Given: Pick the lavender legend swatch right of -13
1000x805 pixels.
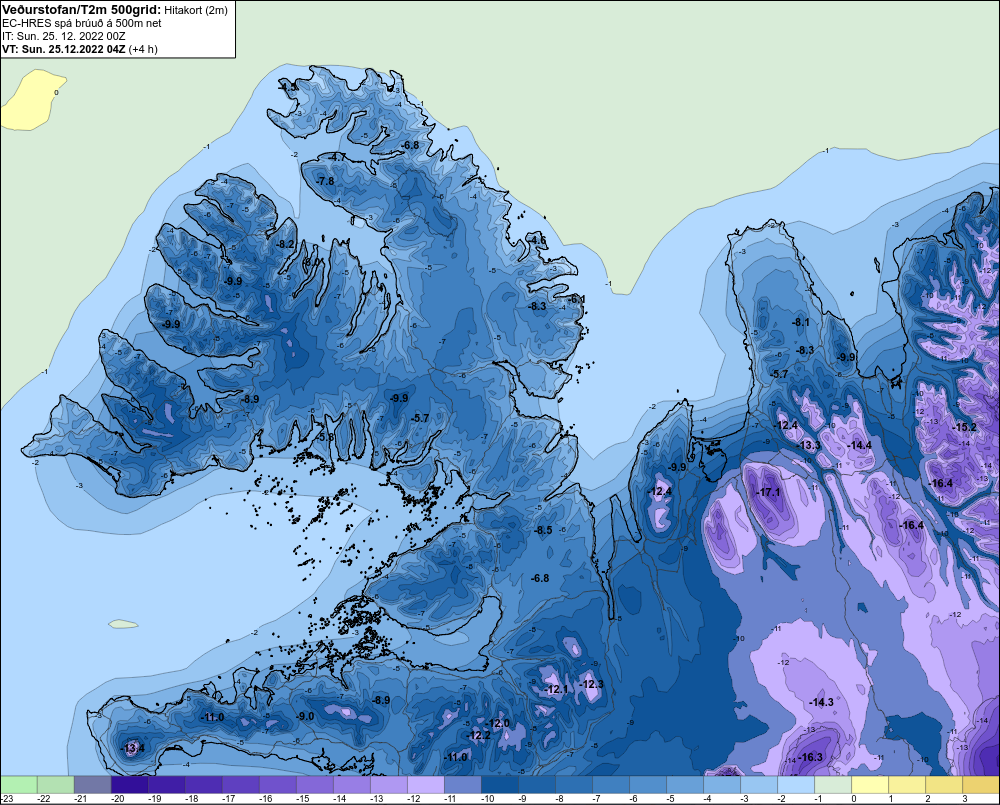Looking at the screenshot, I should click(x=388, y=785).
